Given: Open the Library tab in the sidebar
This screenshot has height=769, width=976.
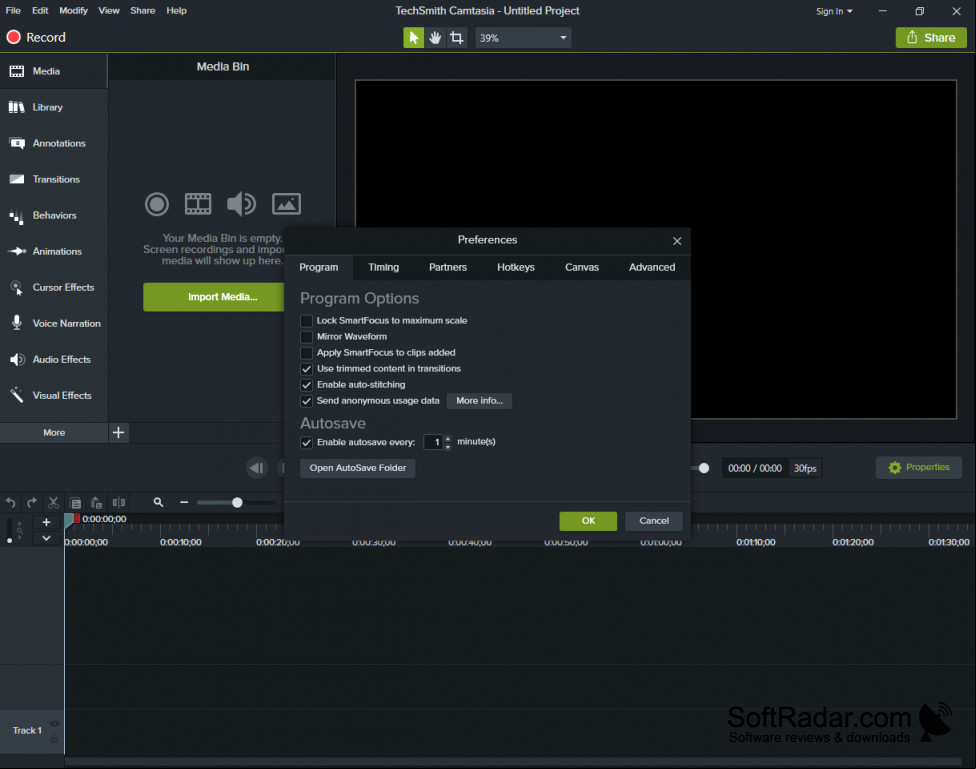Looking at the screenshot, I should pos(54,107).
